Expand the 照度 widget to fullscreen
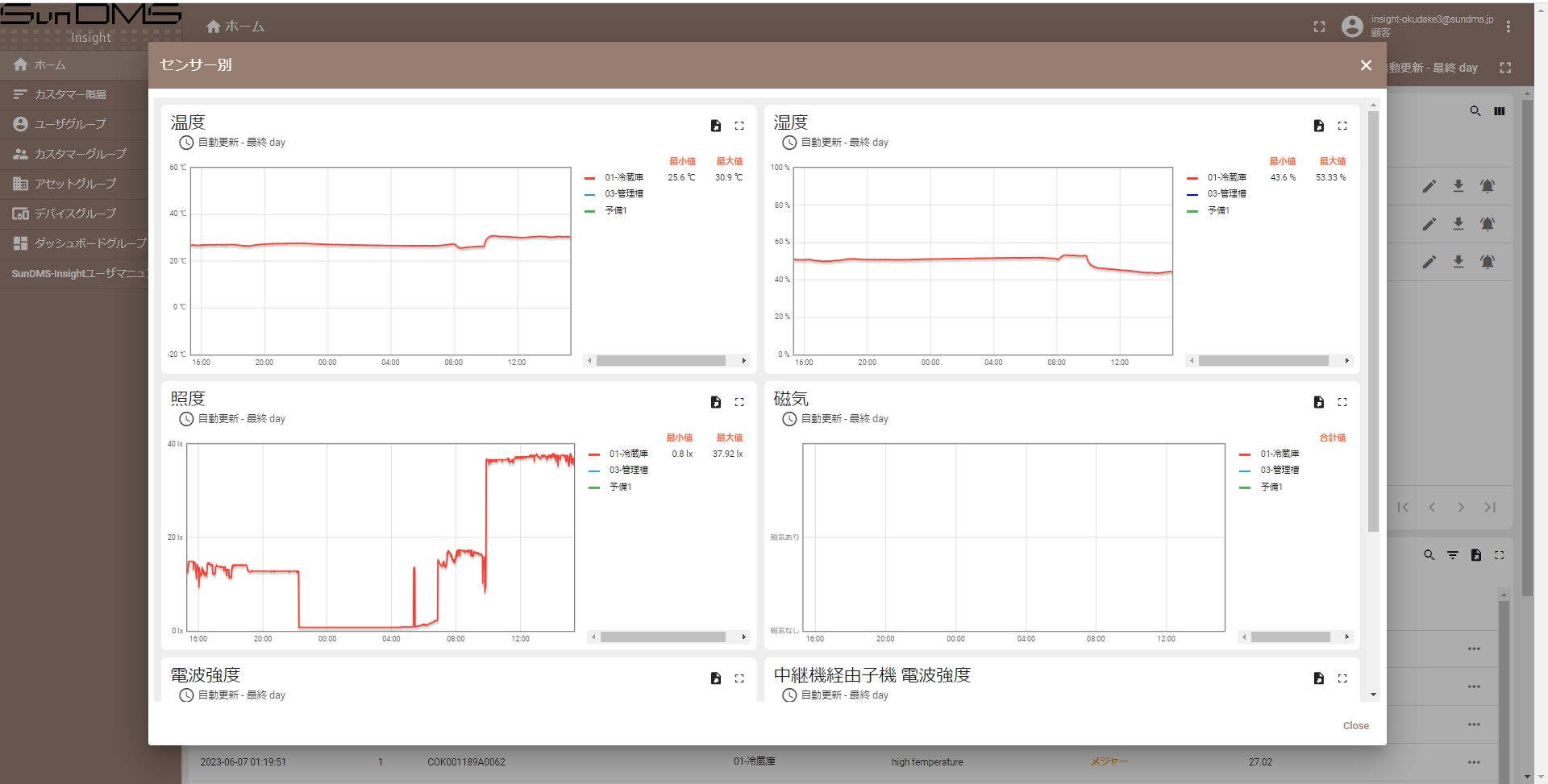 point(739,402)
